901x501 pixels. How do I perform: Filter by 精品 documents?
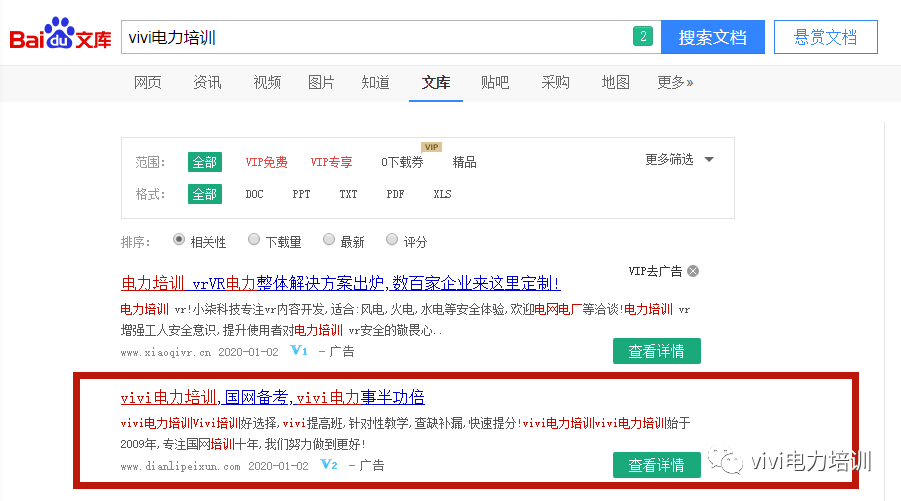[x=464, y=162]
